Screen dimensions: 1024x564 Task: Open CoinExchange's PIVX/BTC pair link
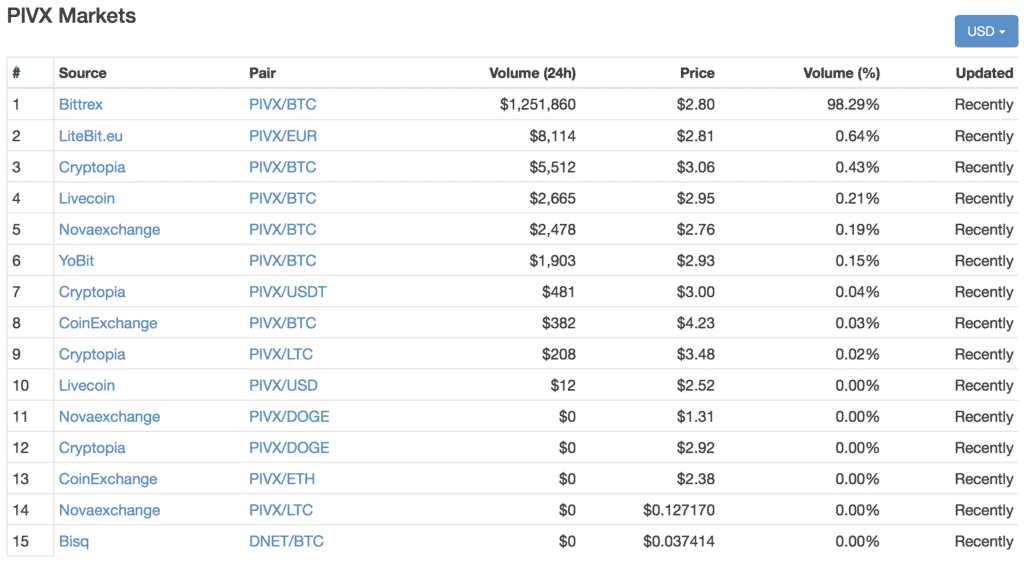282,323
